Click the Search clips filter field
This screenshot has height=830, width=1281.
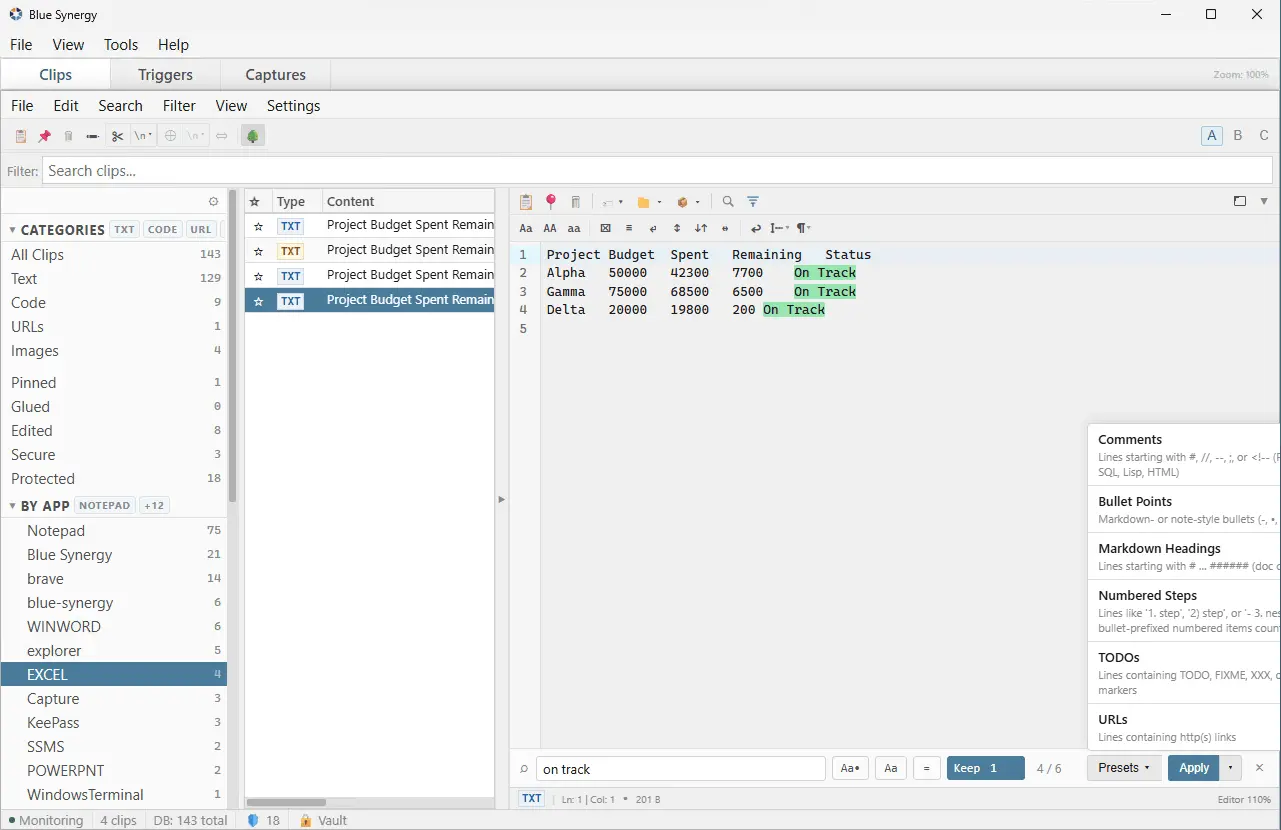click(657, 171)
